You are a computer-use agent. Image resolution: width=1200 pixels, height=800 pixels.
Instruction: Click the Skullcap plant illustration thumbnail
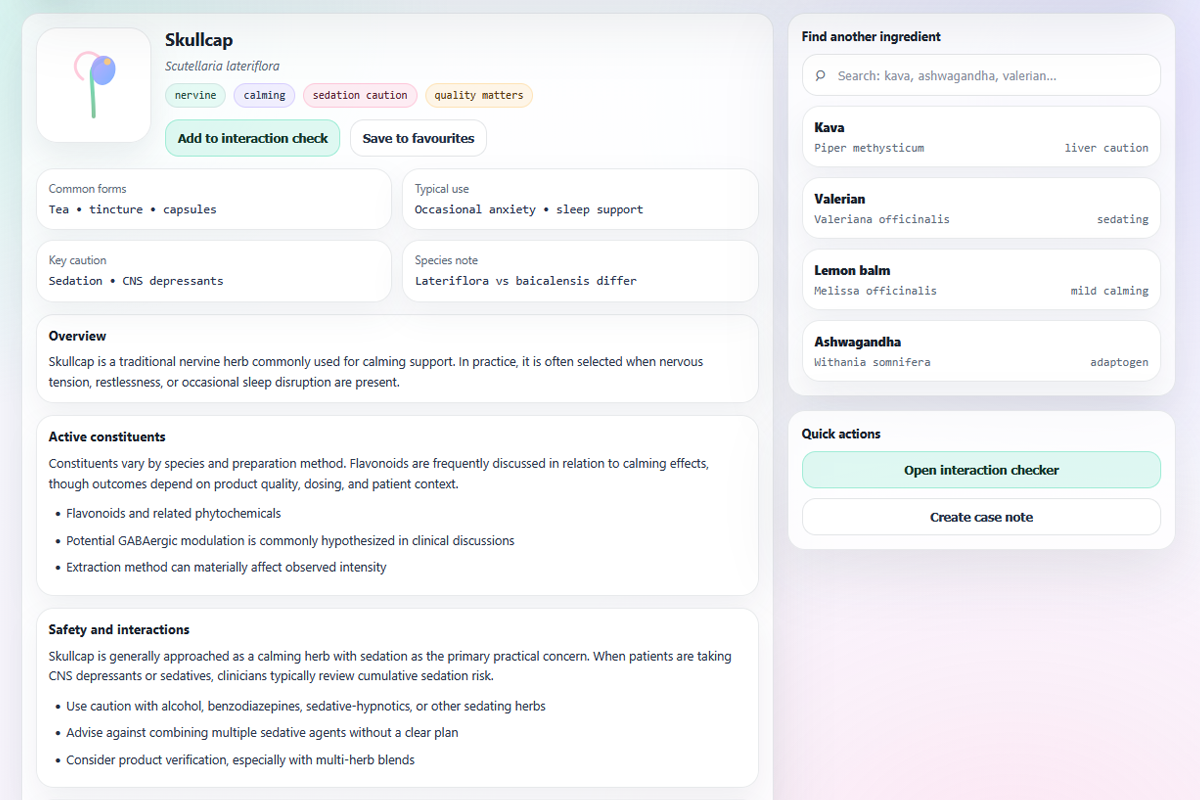point(94,85)
